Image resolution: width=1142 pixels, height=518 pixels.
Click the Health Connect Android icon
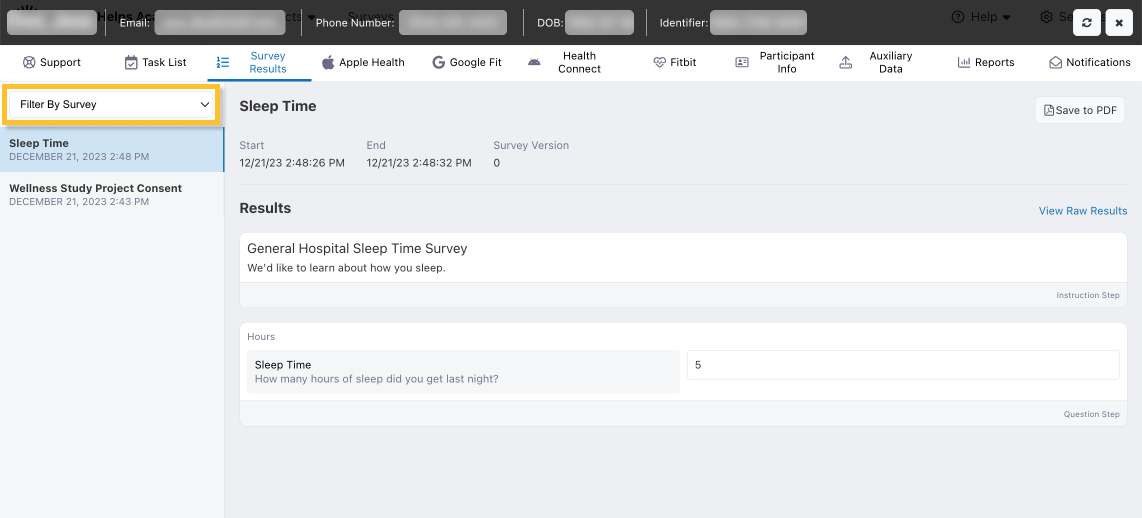click(534, 62)
